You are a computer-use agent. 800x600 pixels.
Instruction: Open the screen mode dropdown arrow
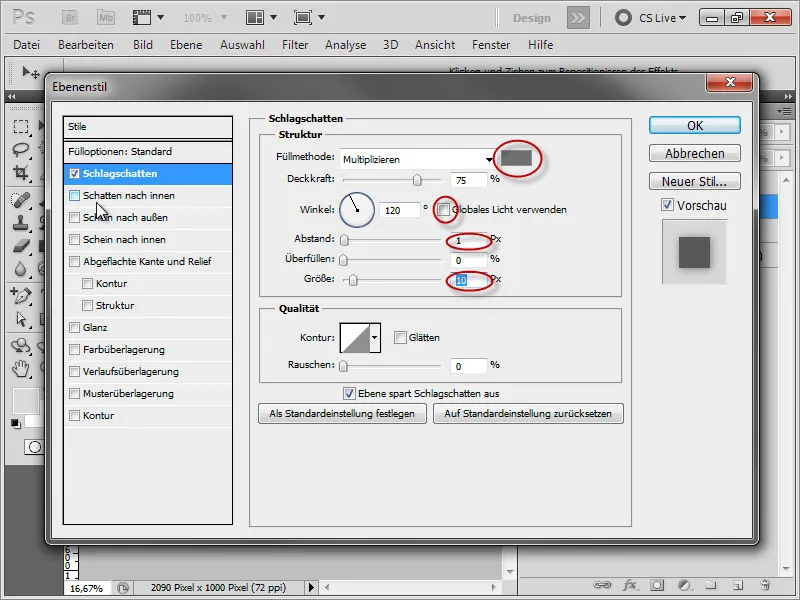pyautogui.click(x=321, y=18)
